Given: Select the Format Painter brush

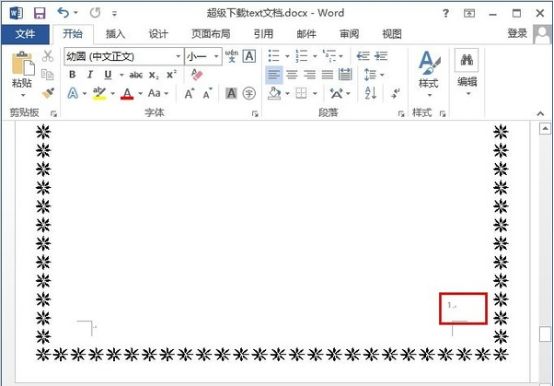Looking at the screenshot, I should pos(48,93).
